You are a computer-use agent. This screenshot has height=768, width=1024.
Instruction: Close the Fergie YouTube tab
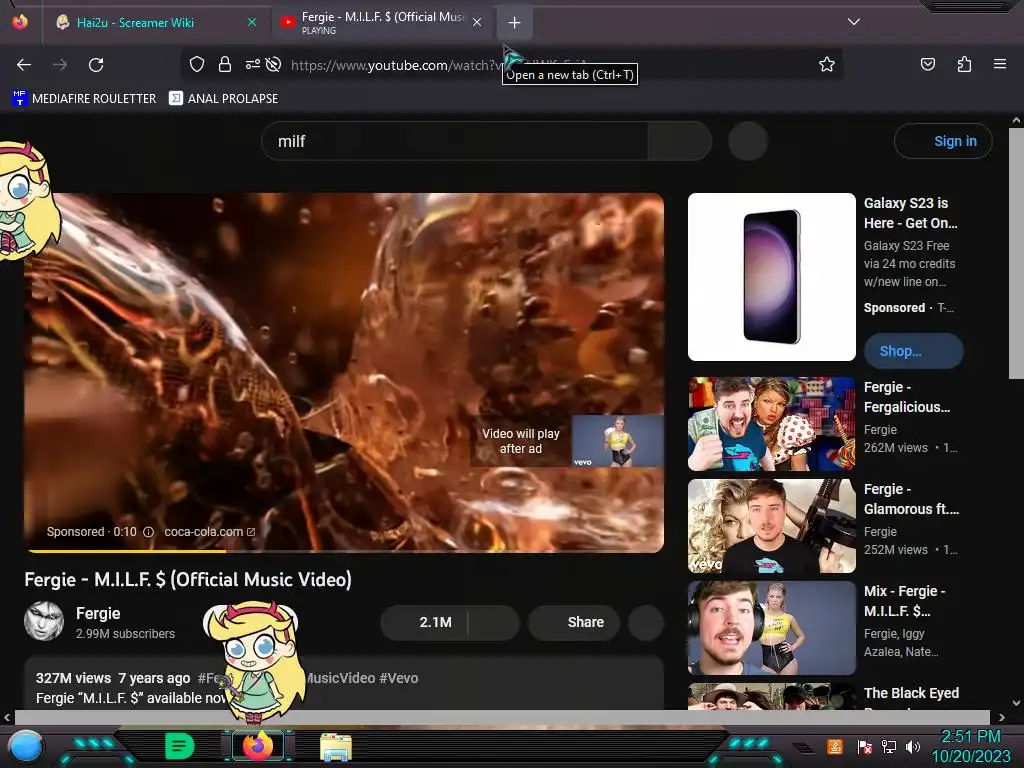point(477,22)
